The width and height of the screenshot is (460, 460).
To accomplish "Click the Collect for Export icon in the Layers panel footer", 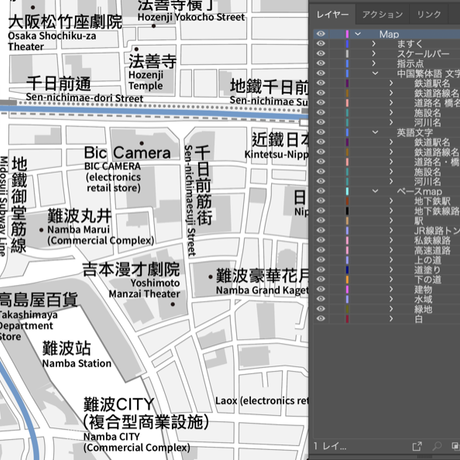I will click(417, 446).
